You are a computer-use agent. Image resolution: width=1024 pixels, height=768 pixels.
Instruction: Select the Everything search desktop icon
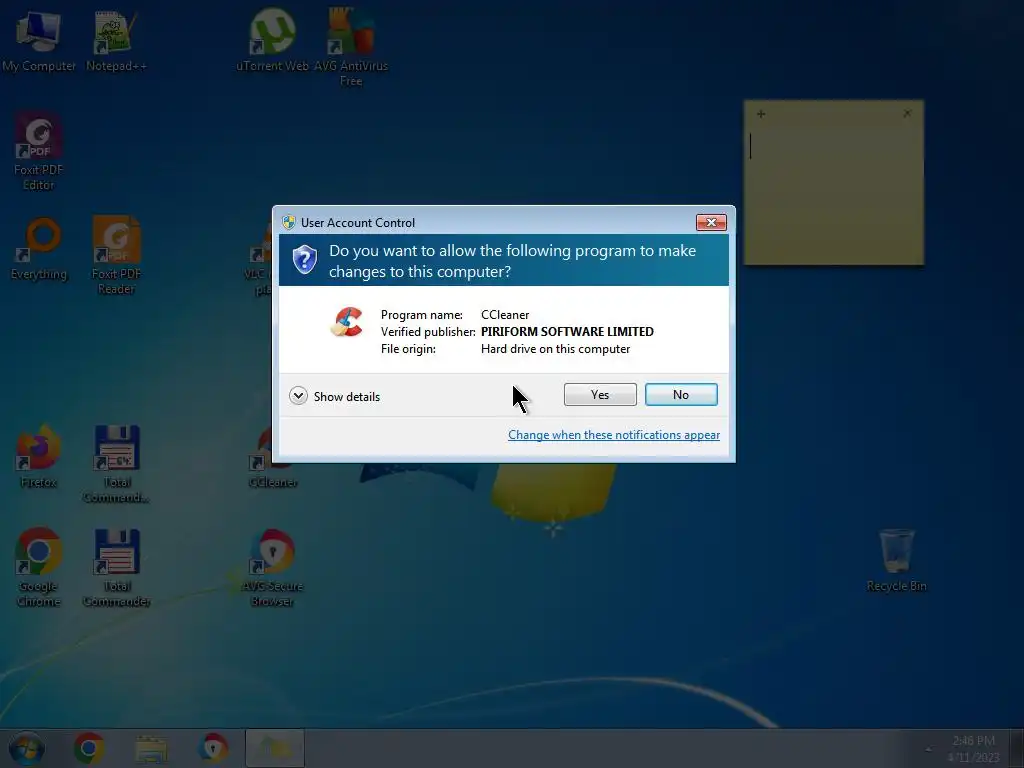[x=39, y=249]
